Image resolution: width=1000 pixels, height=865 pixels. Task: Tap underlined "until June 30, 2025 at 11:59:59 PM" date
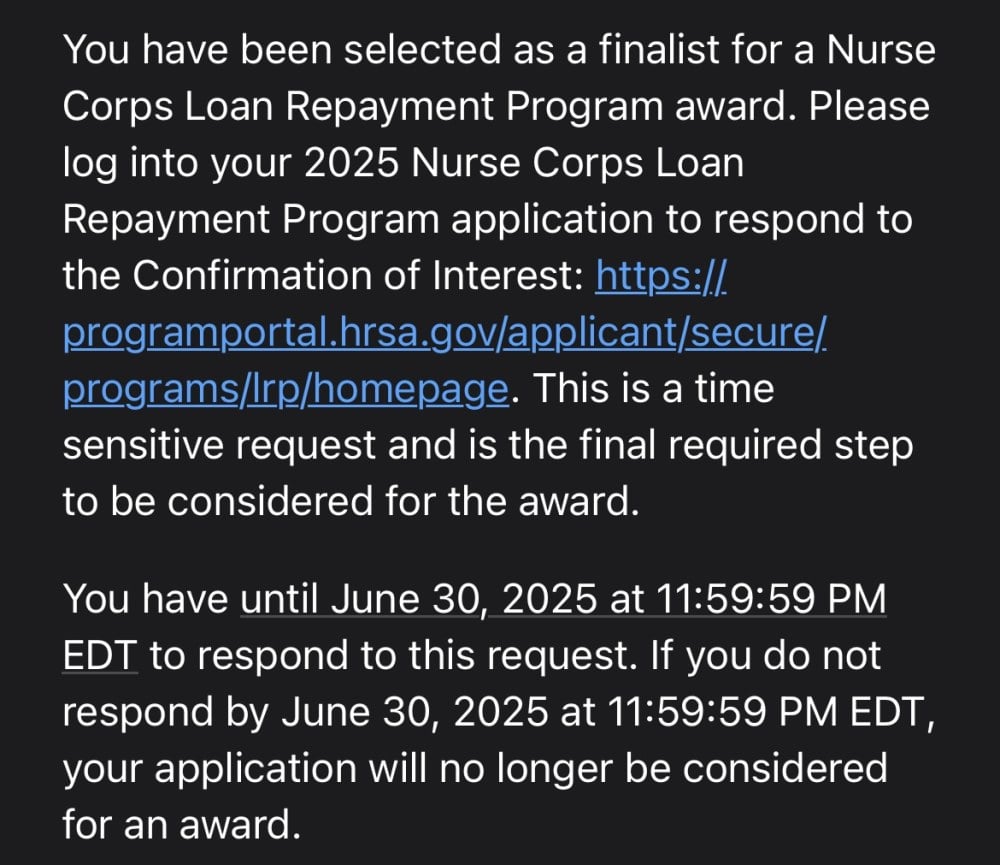(564, 600)
